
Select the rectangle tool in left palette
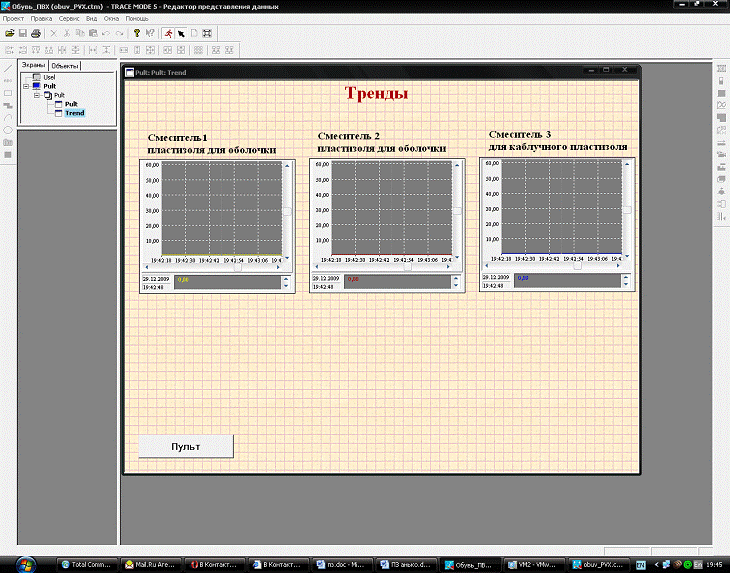[8, 92]
